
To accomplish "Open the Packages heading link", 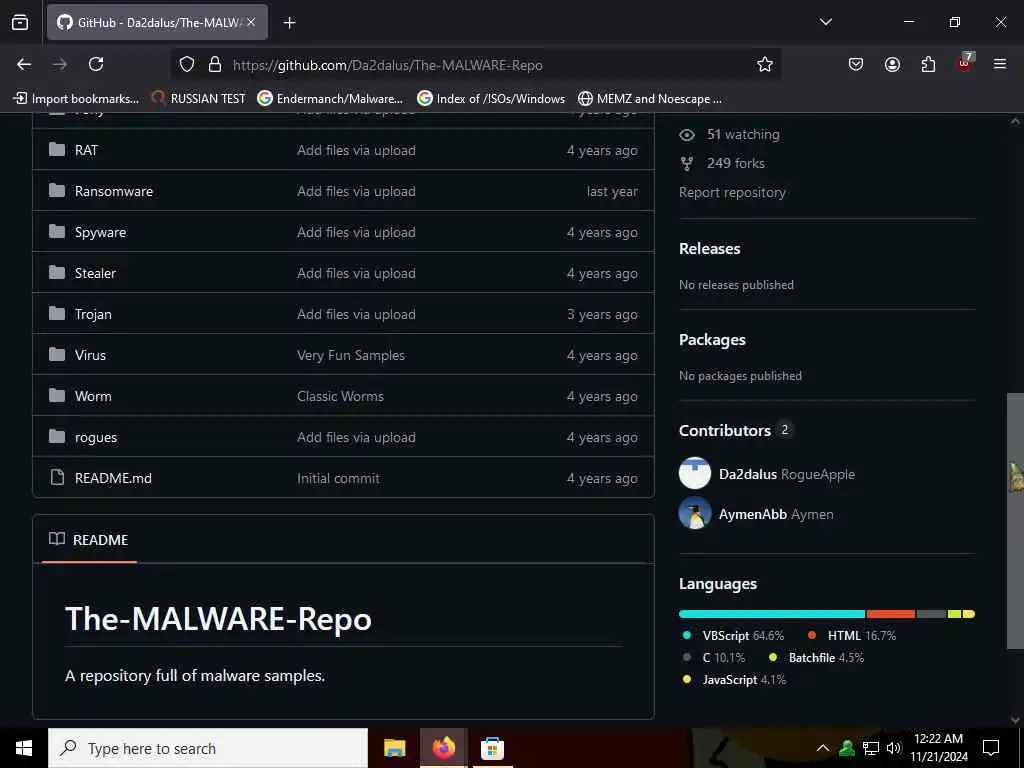I will (712, 340).
